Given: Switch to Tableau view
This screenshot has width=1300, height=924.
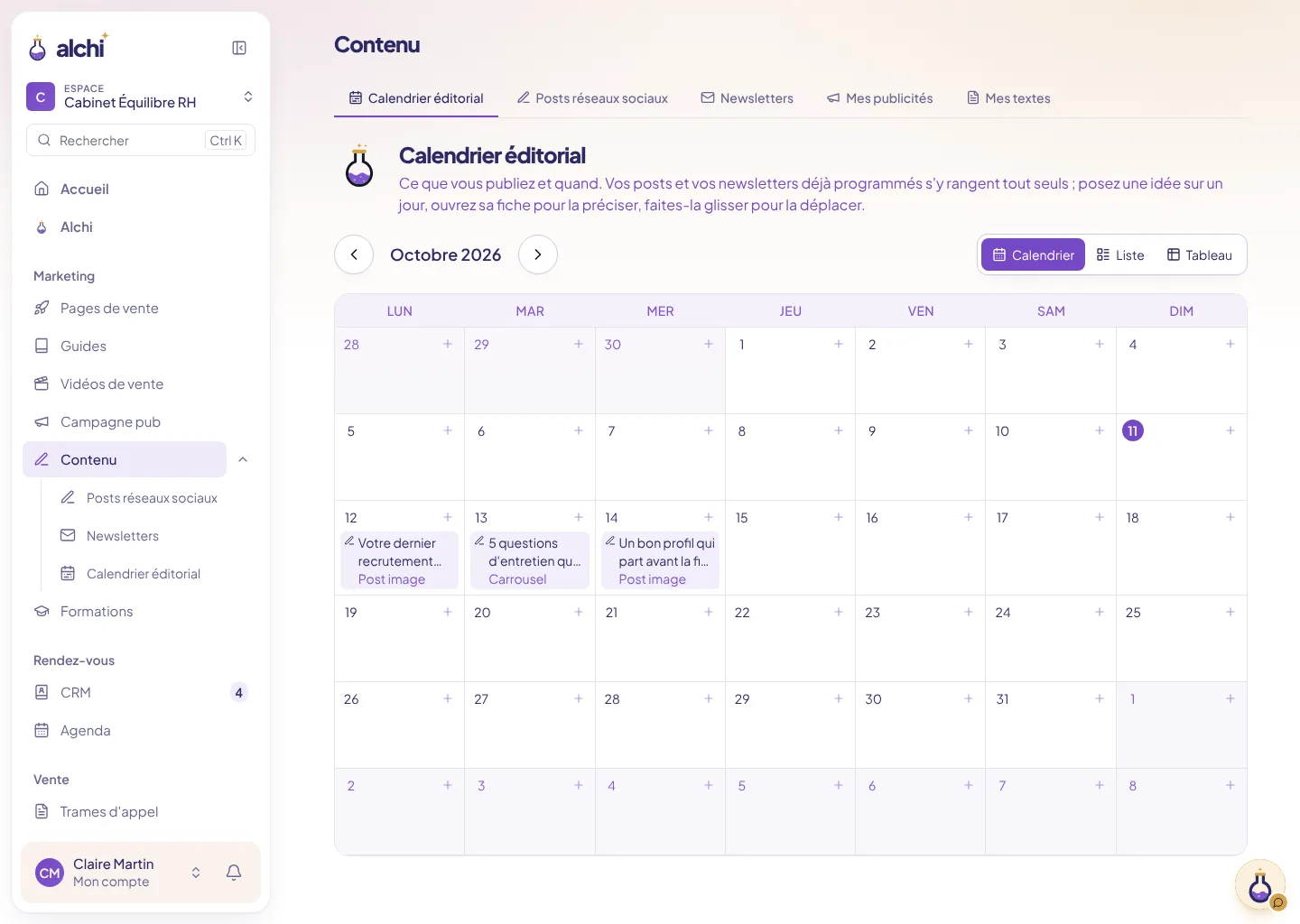Looking at the screenshot, I should pos(1200,255).
